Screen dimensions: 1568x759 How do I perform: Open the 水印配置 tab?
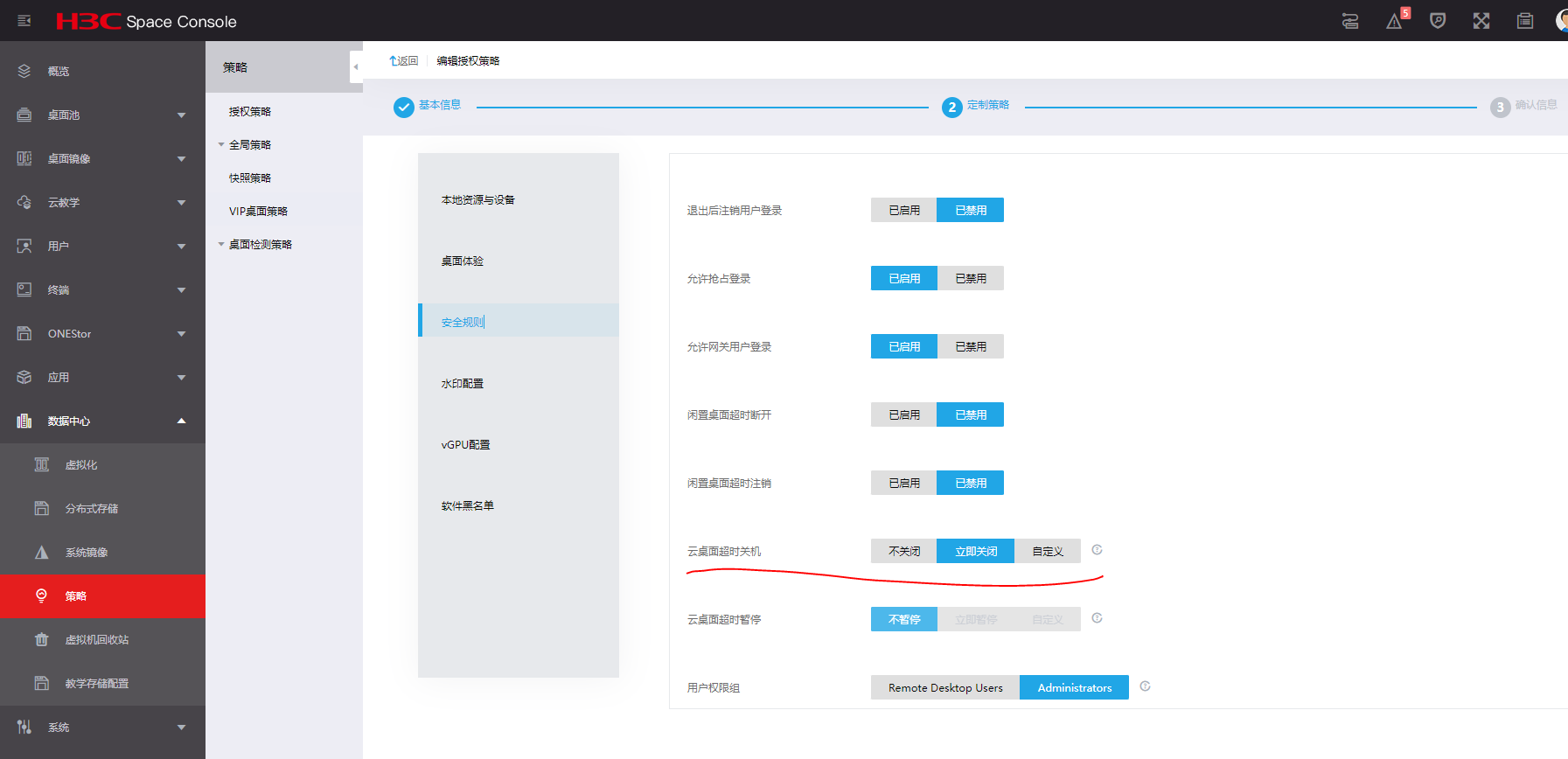point(519,383)
